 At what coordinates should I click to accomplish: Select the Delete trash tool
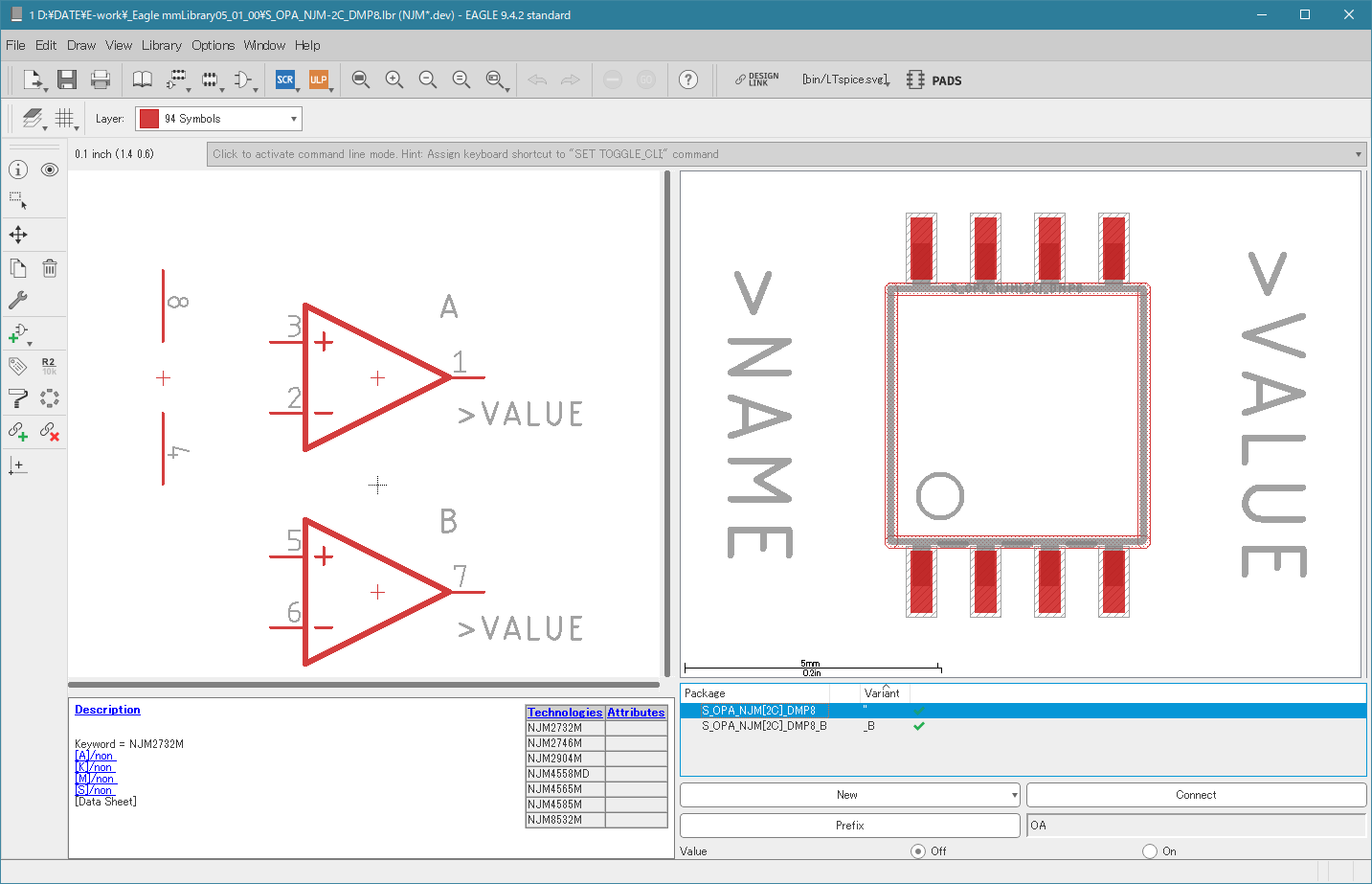(x=50, y=268)
